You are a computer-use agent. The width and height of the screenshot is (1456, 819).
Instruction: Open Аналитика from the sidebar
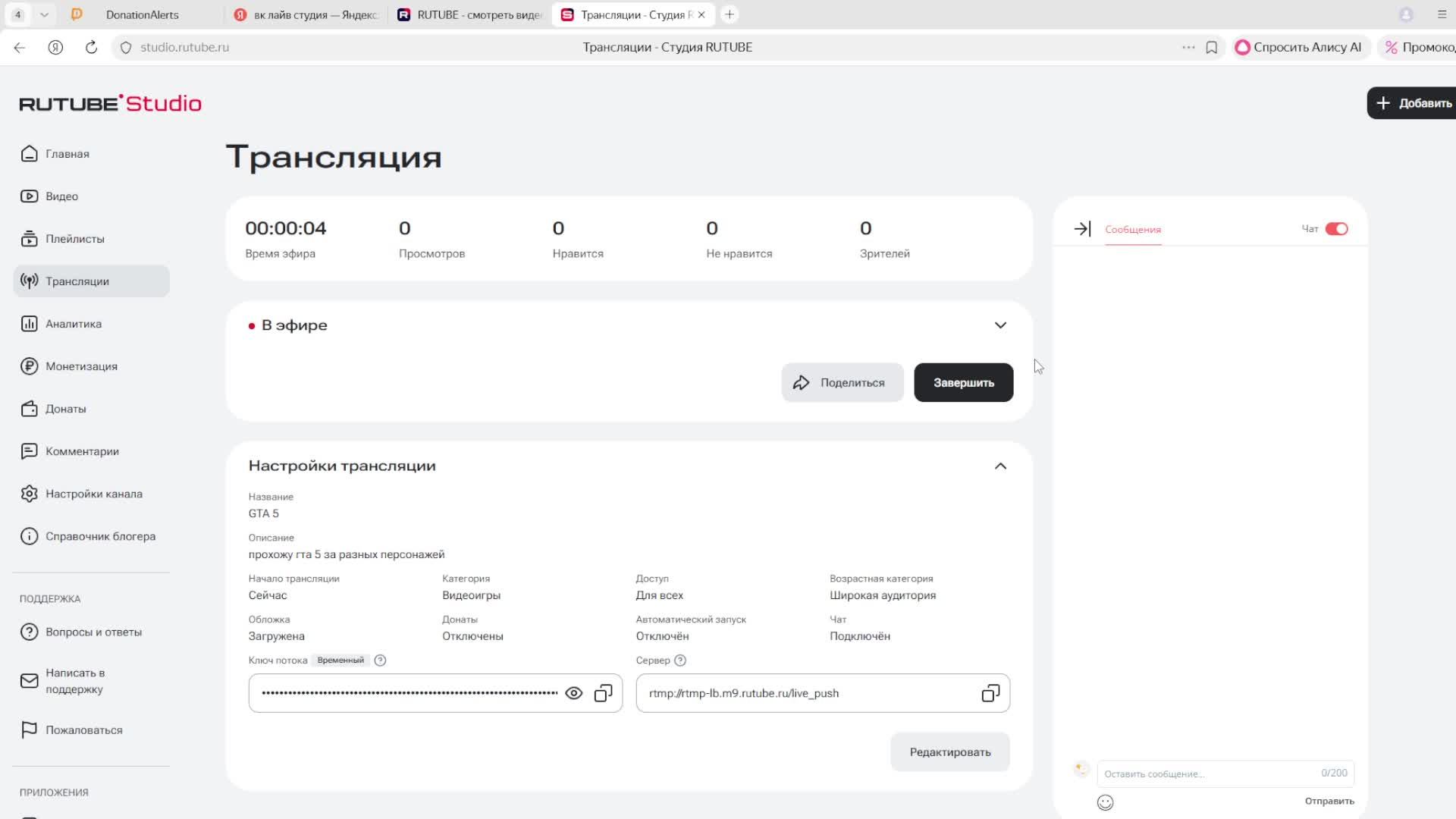coord(74,324)
